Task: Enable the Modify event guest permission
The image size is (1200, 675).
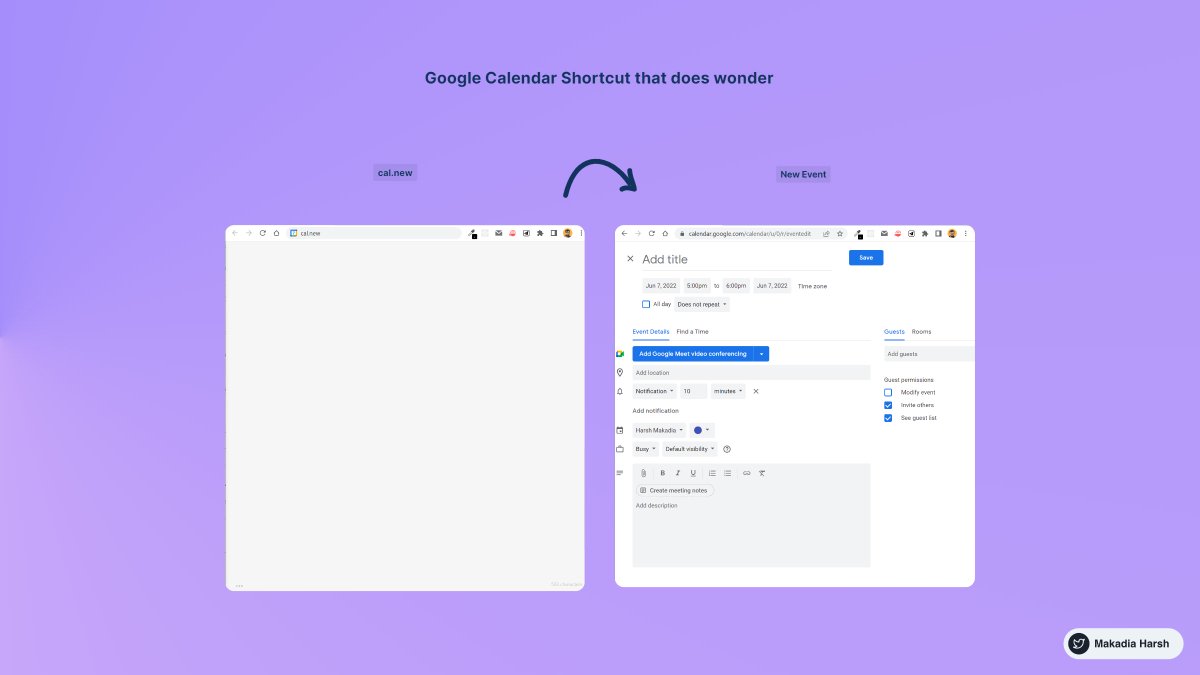Action: (888, 392)
